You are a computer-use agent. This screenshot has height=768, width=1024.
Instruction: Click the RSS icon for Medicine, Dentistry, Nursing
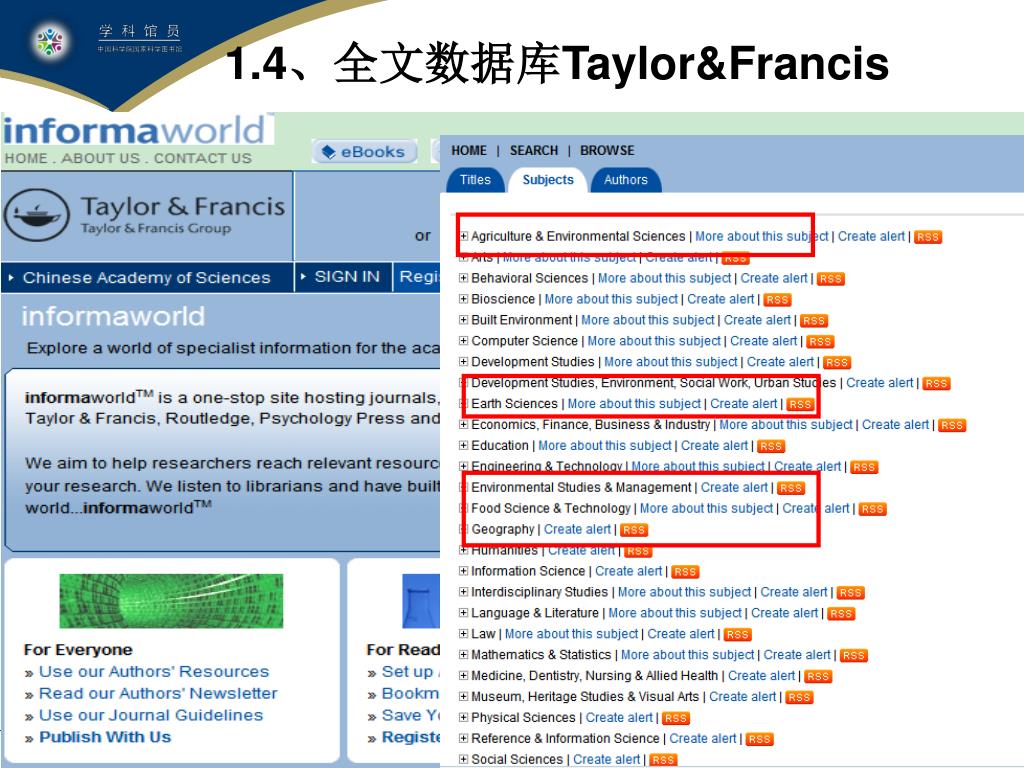pos(818,676)
